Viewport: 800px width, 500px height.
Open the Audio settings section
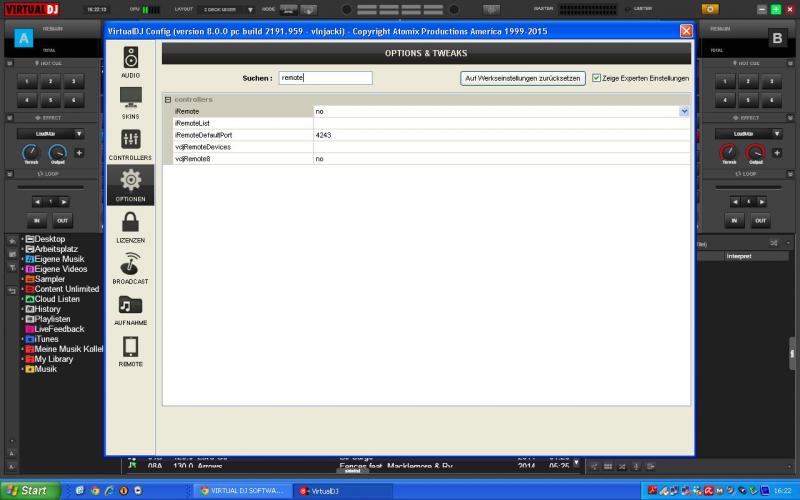pos(131,62)
